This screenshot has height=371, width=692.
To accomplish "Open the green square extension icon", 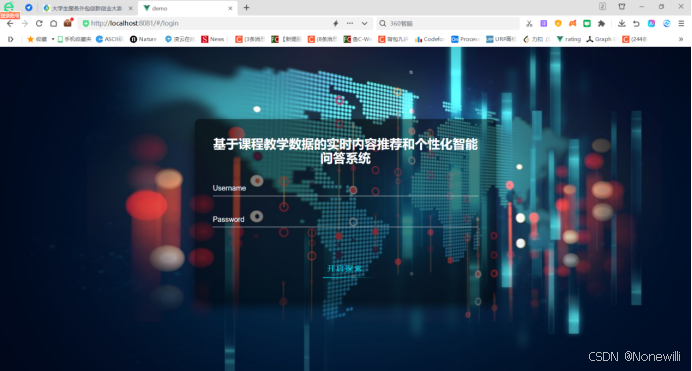I will point(587,23).
